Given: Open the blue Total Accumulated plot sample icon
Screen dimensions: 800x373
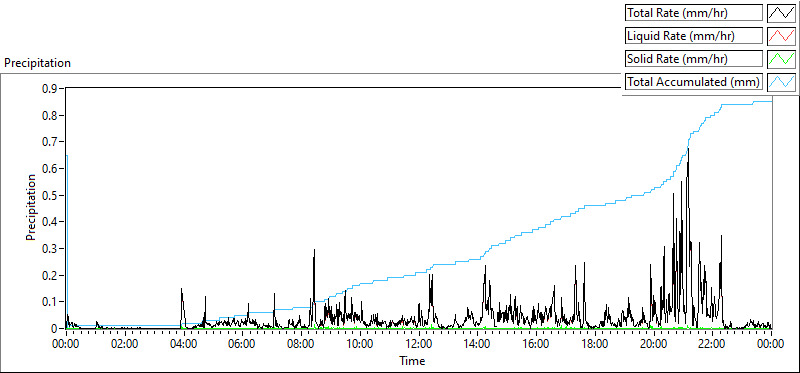Looking at the screenshot, I should point(781,82).
